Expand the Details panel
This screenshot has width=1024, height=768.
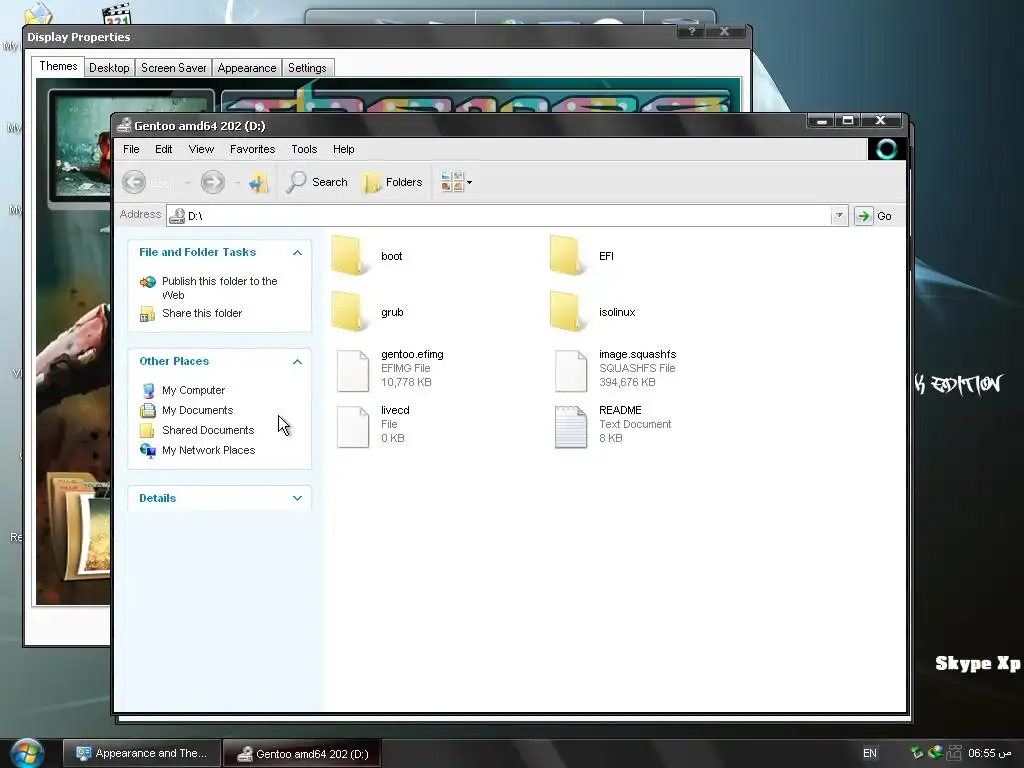tap(297, 498)
